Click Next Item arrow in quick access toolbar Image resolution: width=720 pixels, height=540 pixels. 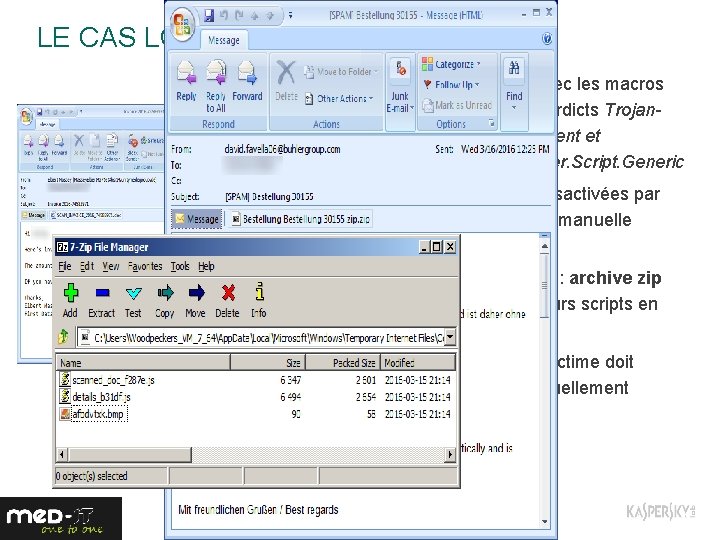(270, 16)
